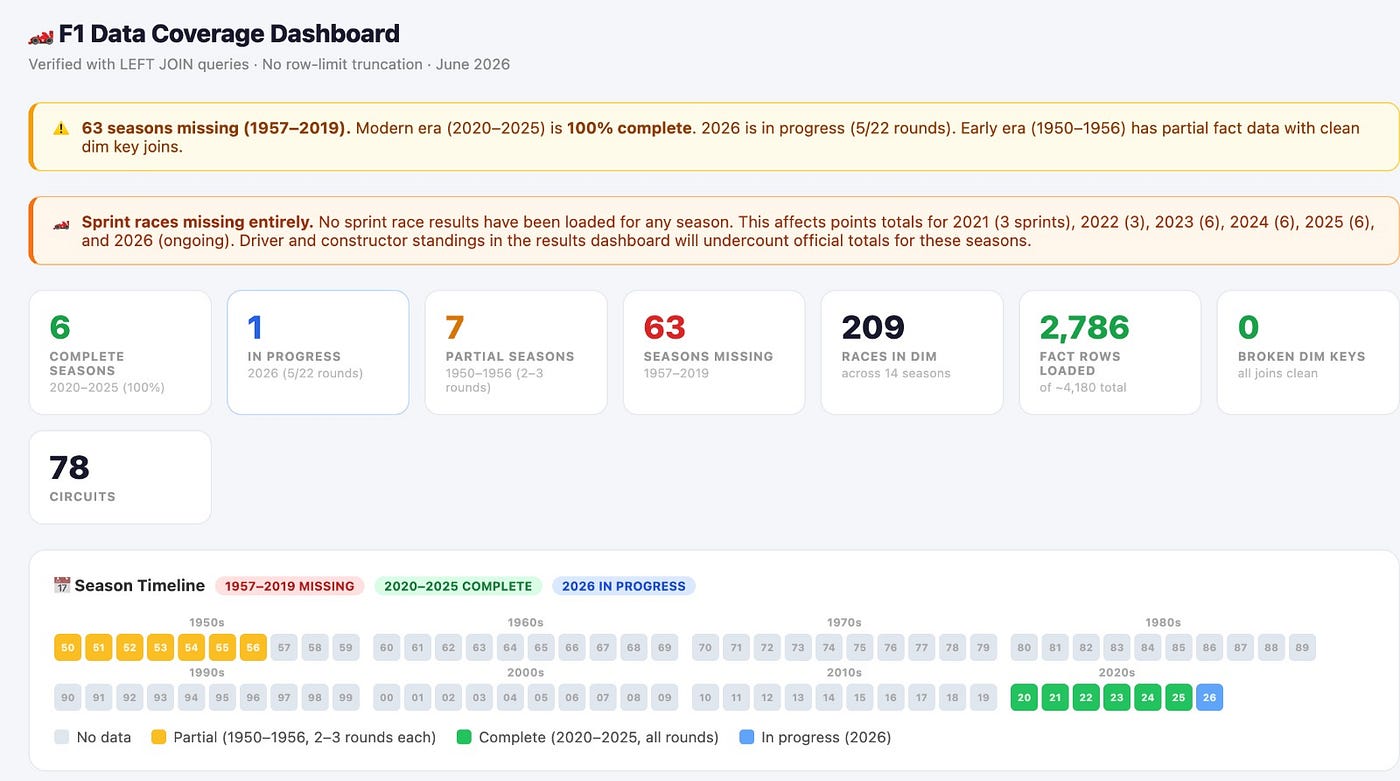1400x781 pixels.
Task: Click the 1957–2019 MISSING badge
Action: (x=290, y=586)
